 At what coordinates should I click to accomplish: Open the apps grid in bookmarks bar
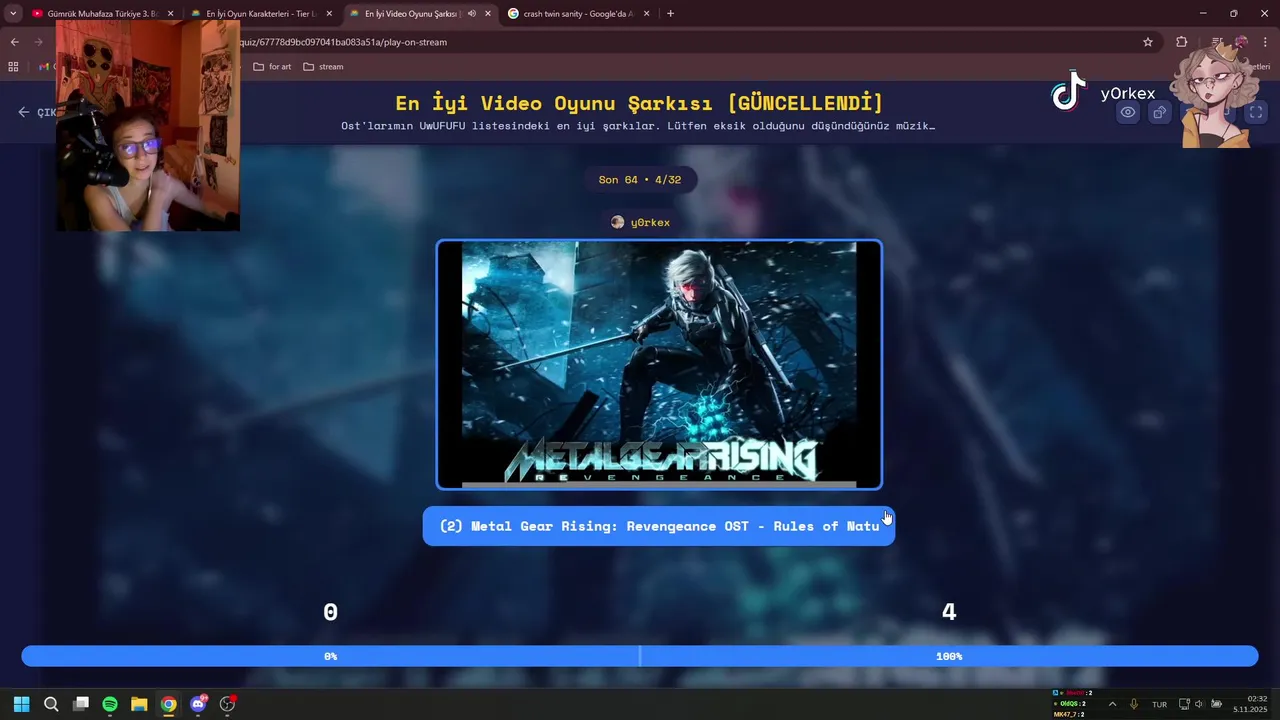coord(13,67)
